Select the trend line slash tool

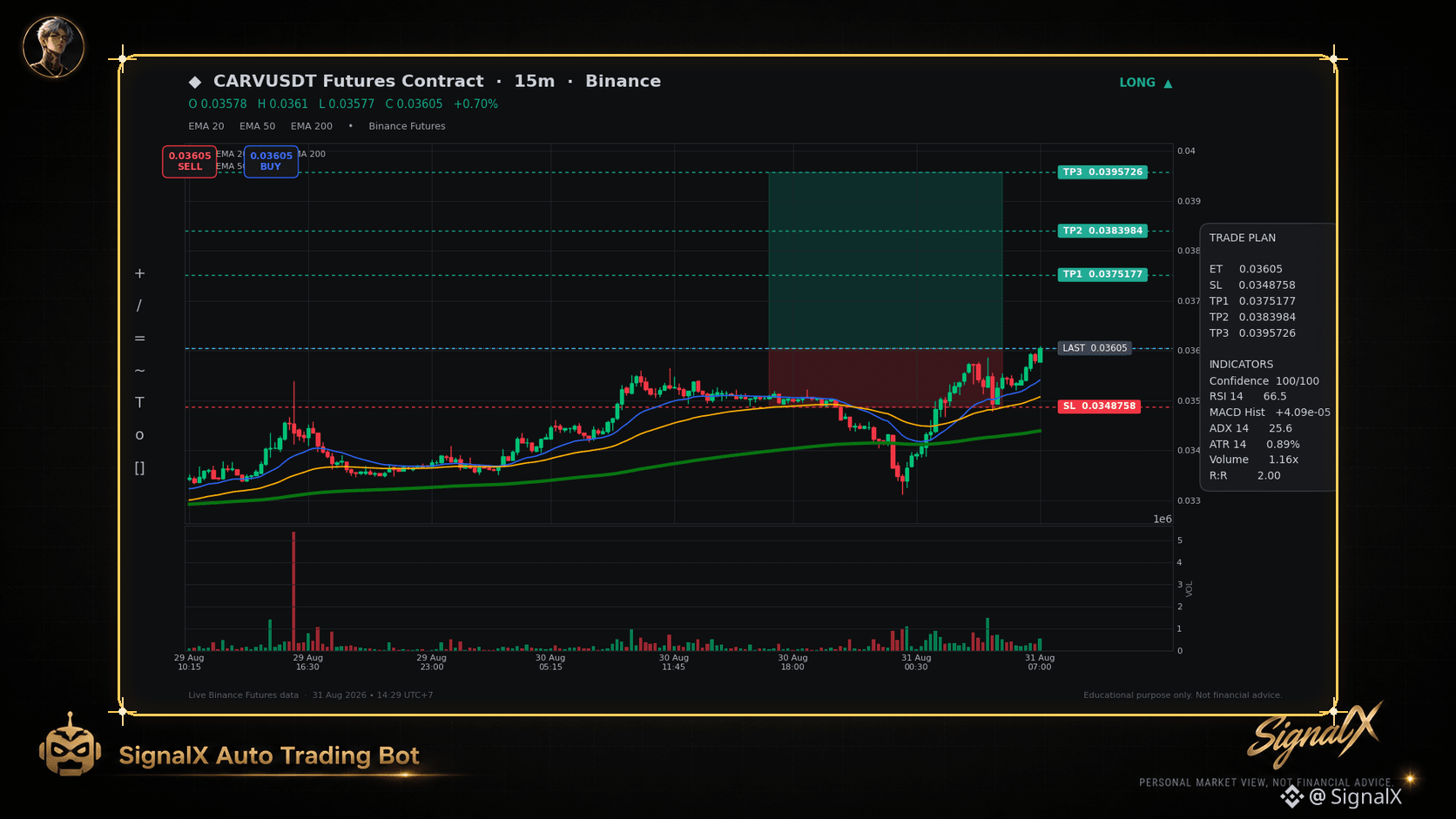point(139,305)
